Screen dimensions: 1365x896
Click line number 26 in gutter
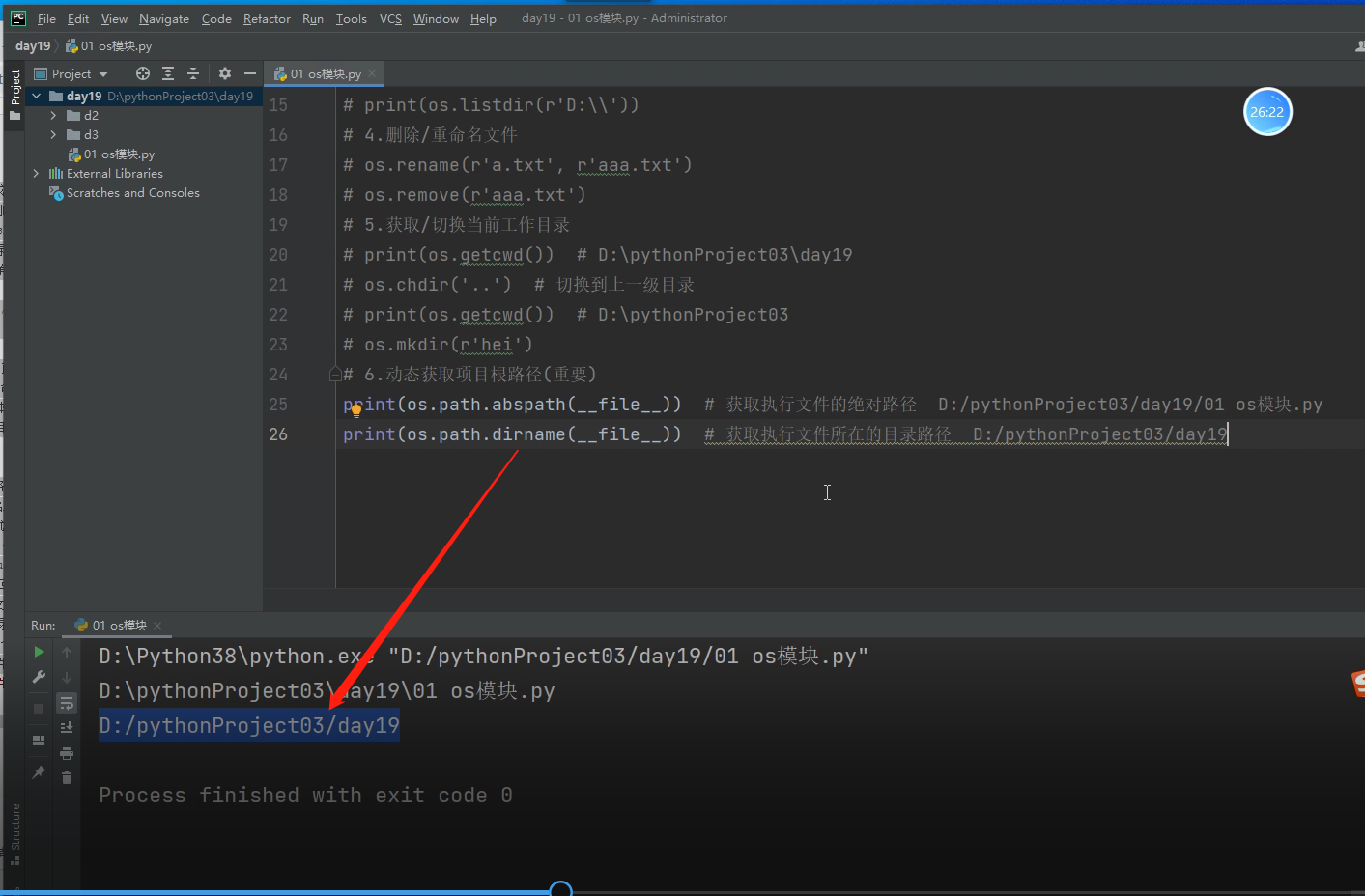[278, 434]
